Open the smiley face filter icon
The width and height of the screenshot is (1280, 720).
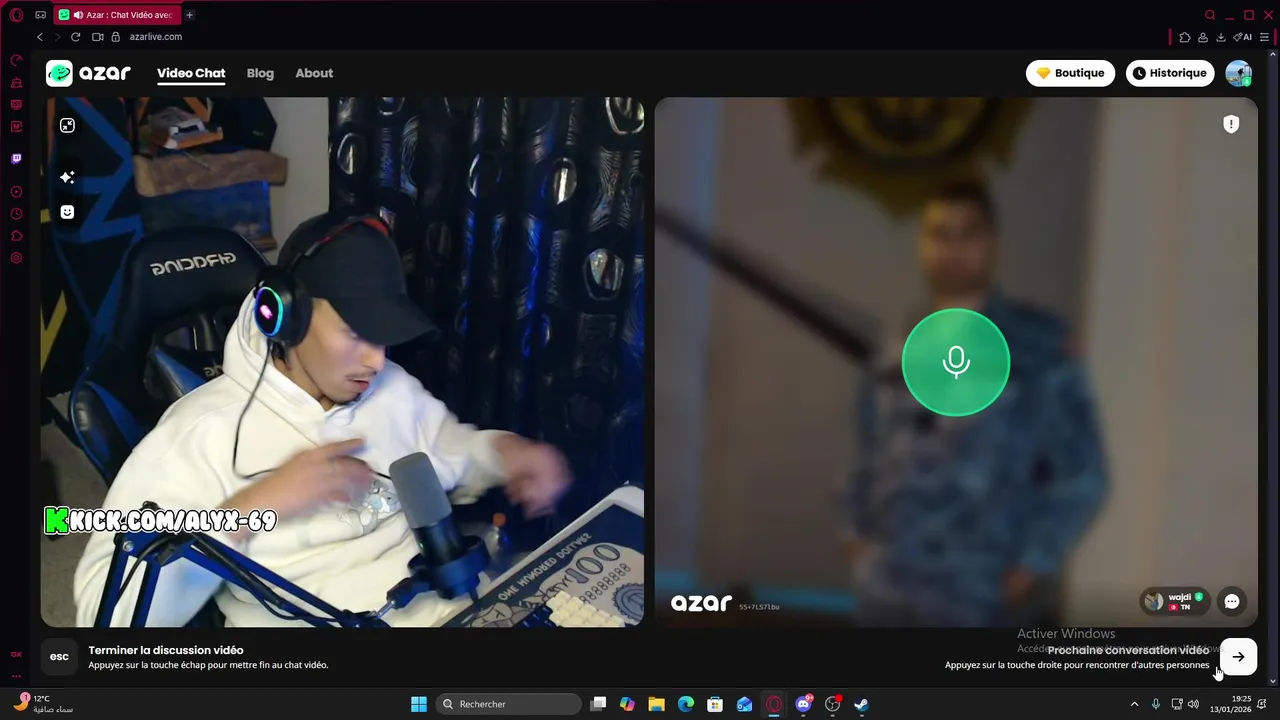(67, 212)
